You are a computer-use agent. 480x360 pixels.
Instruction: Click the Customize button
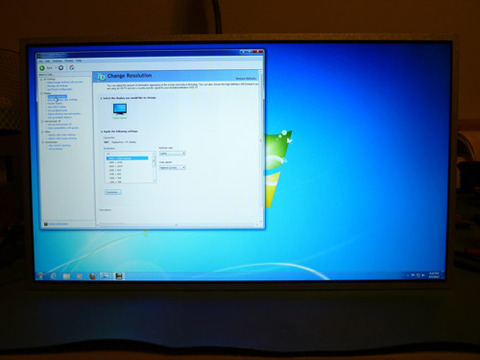(x=113, y=192)
